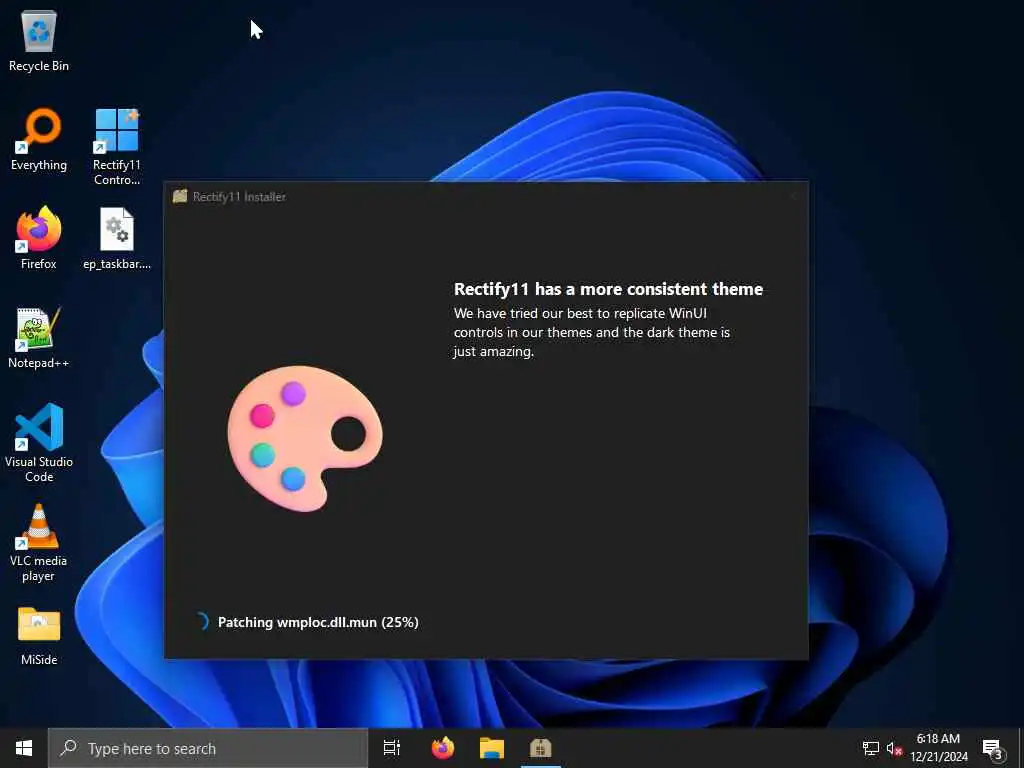Open Firefox from the taskbar
This screenshot has height=768, width=1024.
[443, 748]
